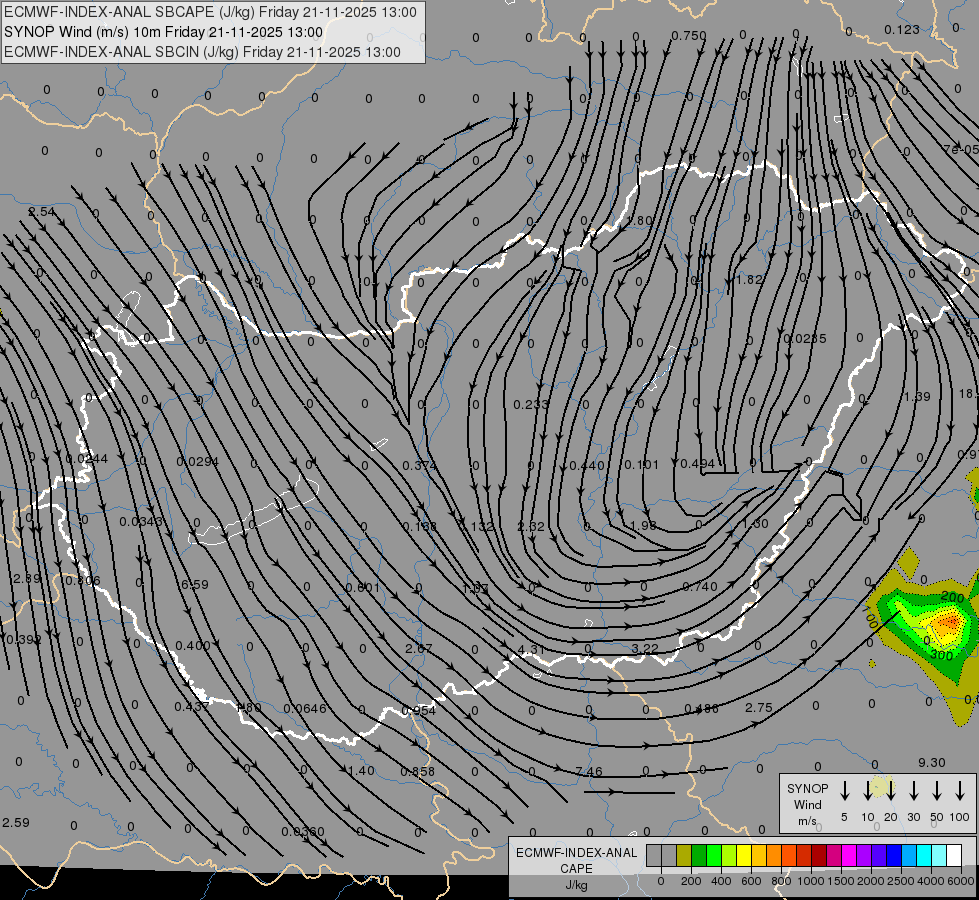Pick the cyan CAPE legend swatch

pyautogui.click(x=923, y=855)
